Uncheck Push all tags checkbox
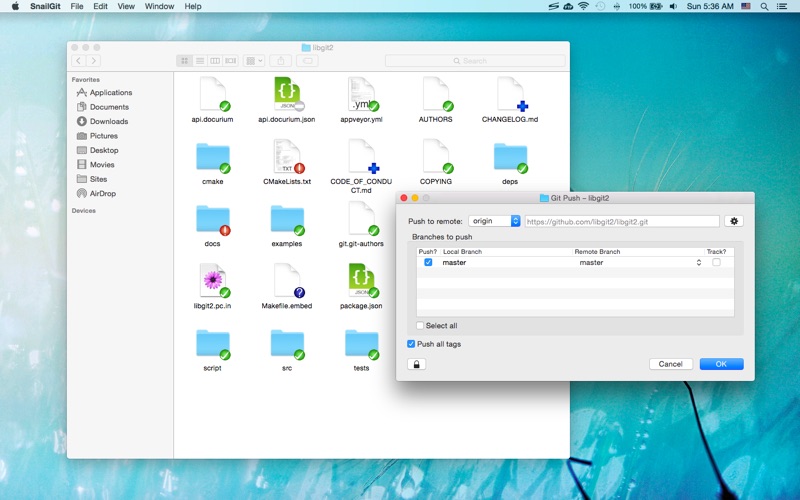800x500 pixels. pos(411,344)
